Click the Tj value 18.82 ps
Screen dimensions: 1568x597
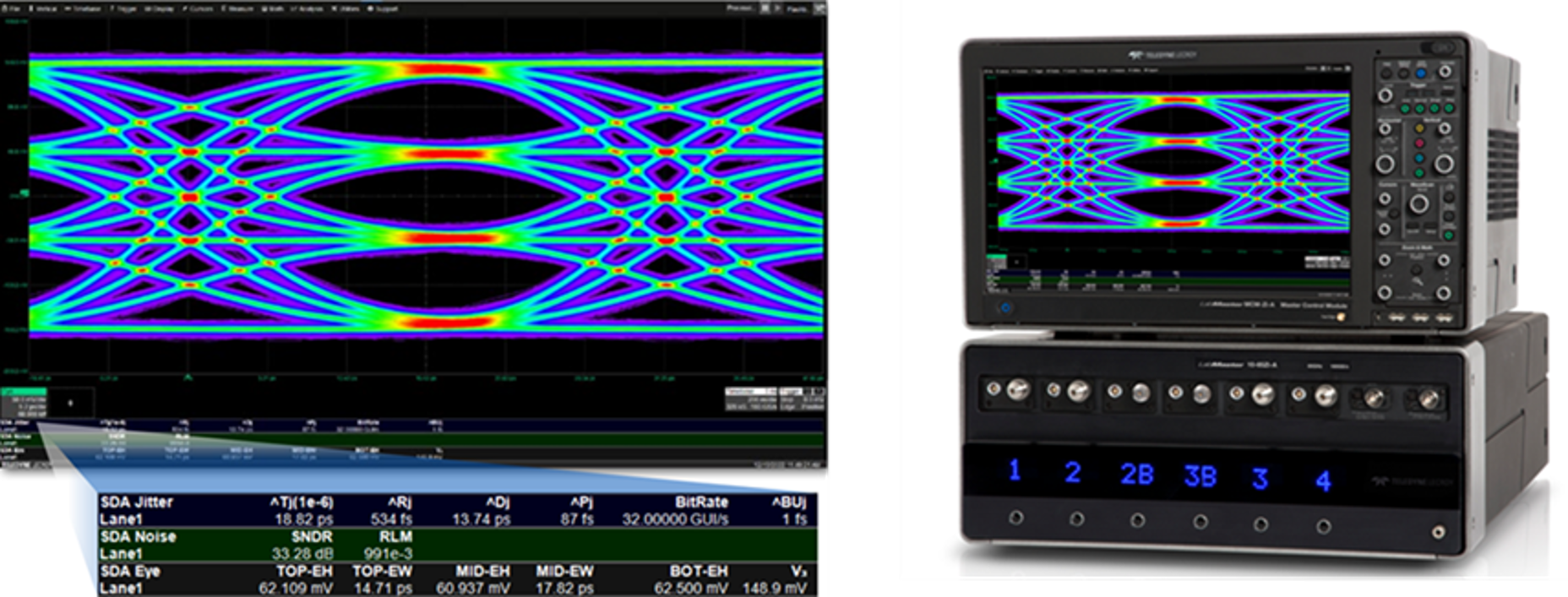[304, 519]
